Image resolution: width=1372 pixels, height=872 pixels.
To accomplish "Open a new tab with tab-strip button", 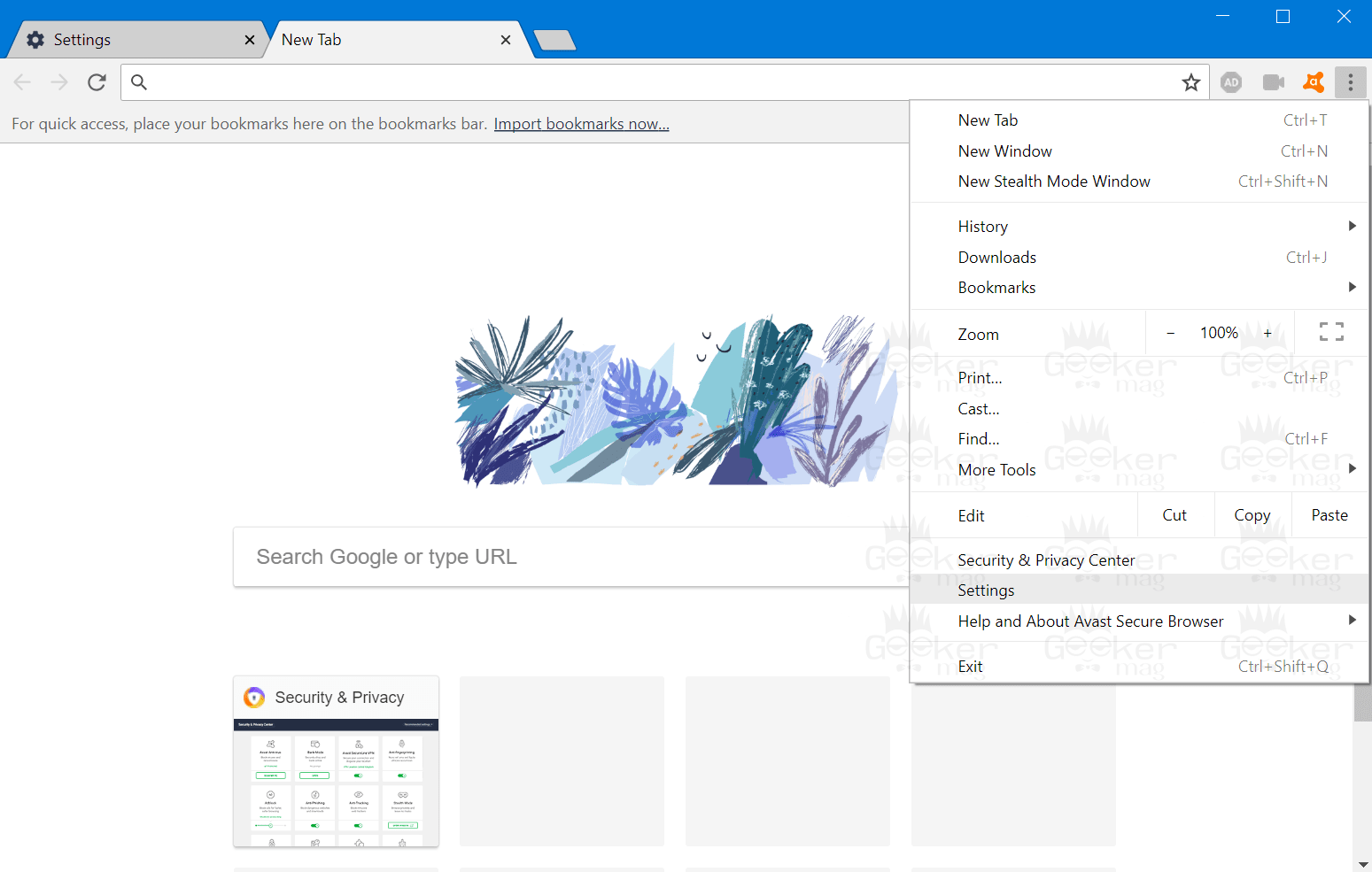I will coord(555,40).
